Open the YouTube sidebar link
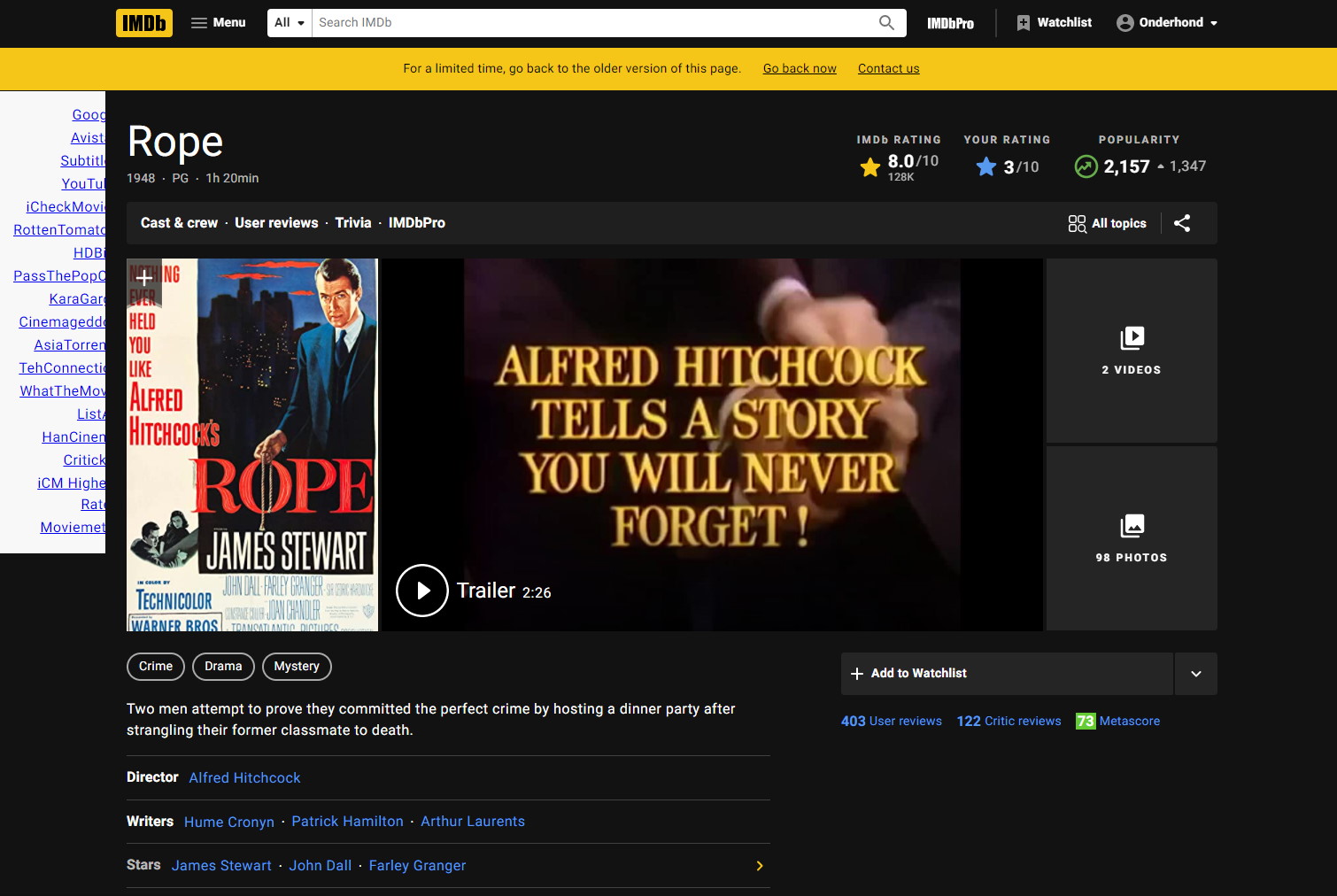Viewport: 1337px width, 896px height. click(x=83, y=184)
